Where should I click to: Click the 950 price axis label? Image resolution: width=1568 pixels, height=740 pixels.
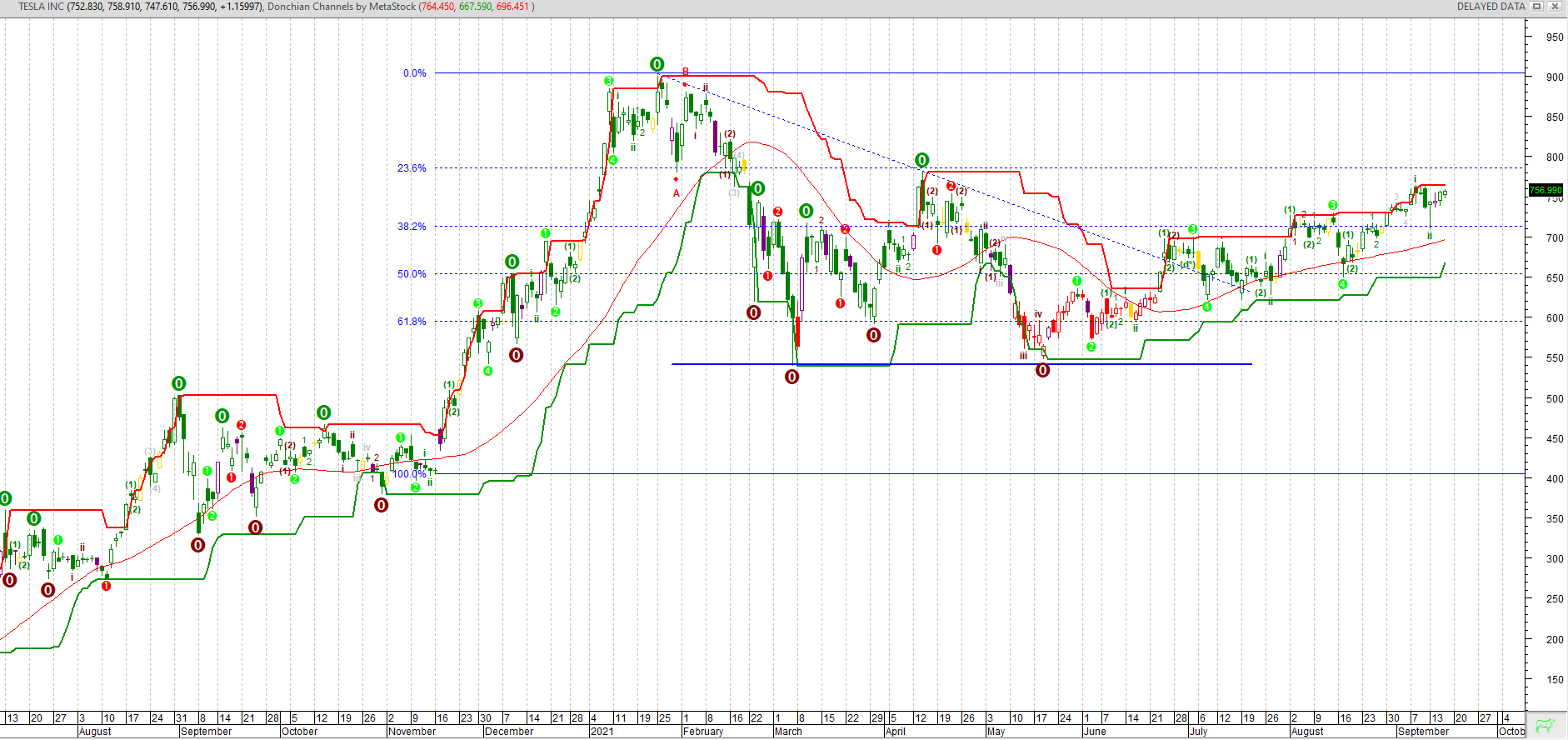click(1555, 37)
